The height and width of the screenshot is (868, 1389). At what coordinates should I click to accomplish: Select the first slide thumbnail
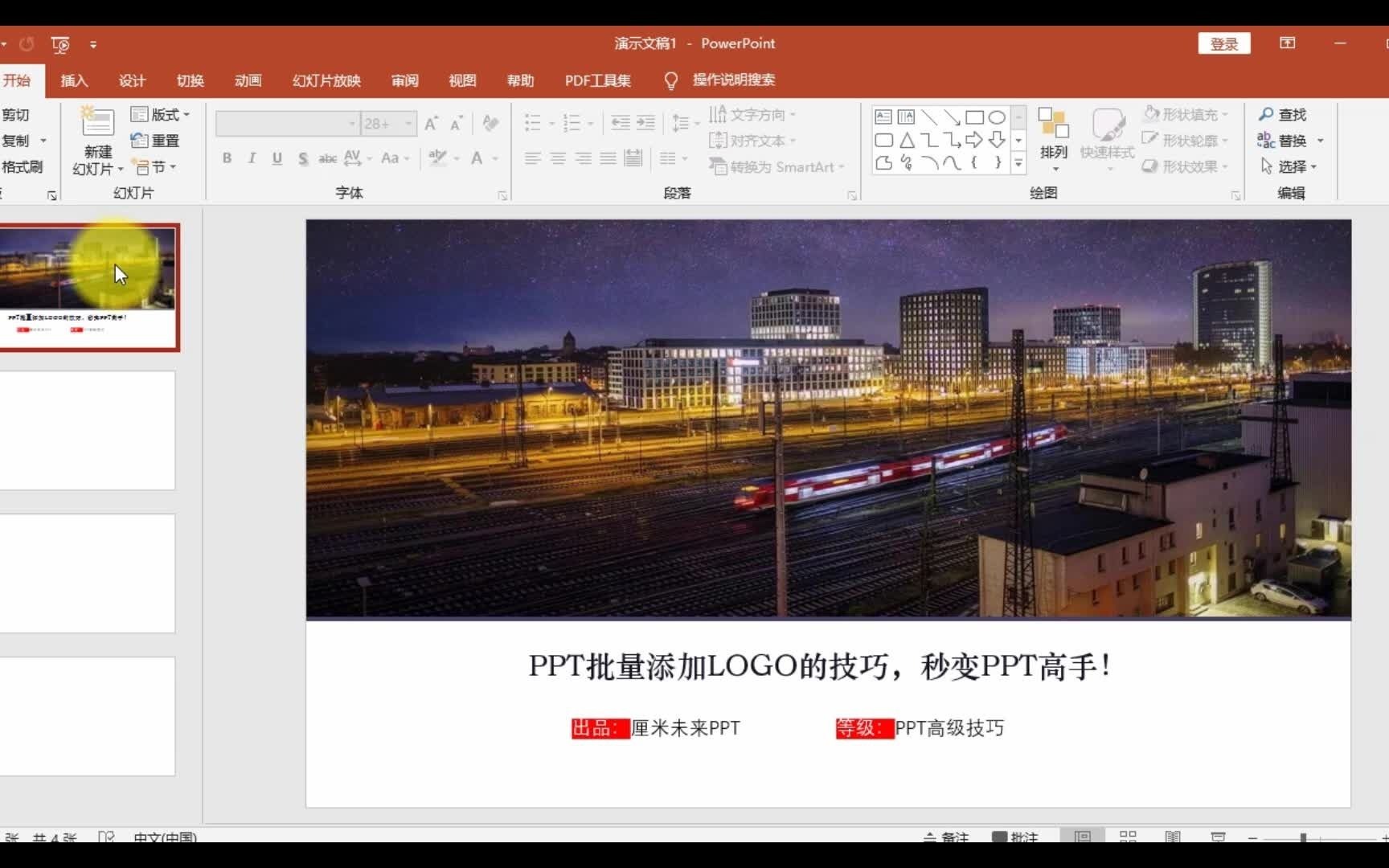[x=90, y=287]
